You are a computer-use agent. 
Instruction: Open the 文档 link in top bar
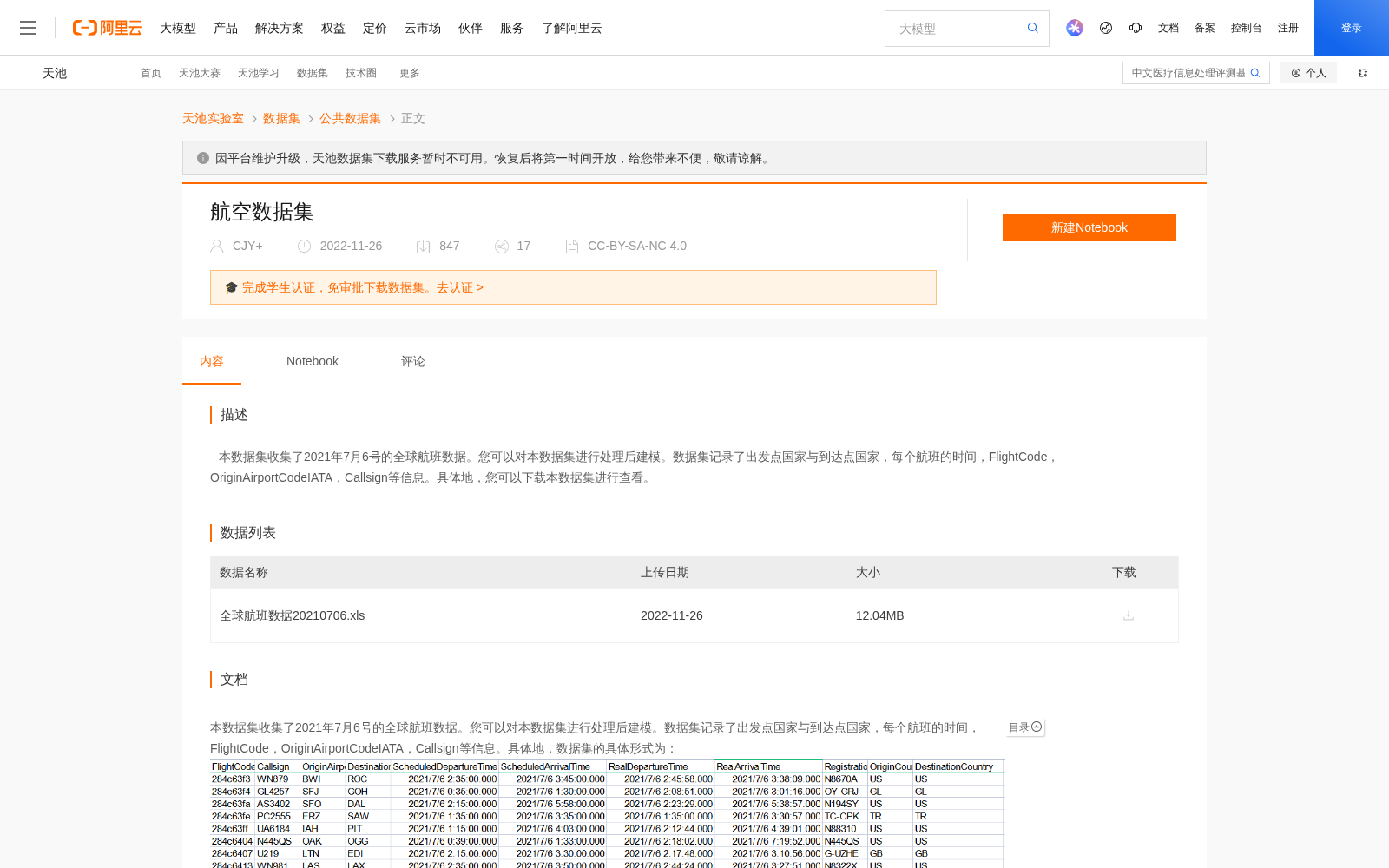[x=1168, y=28]
